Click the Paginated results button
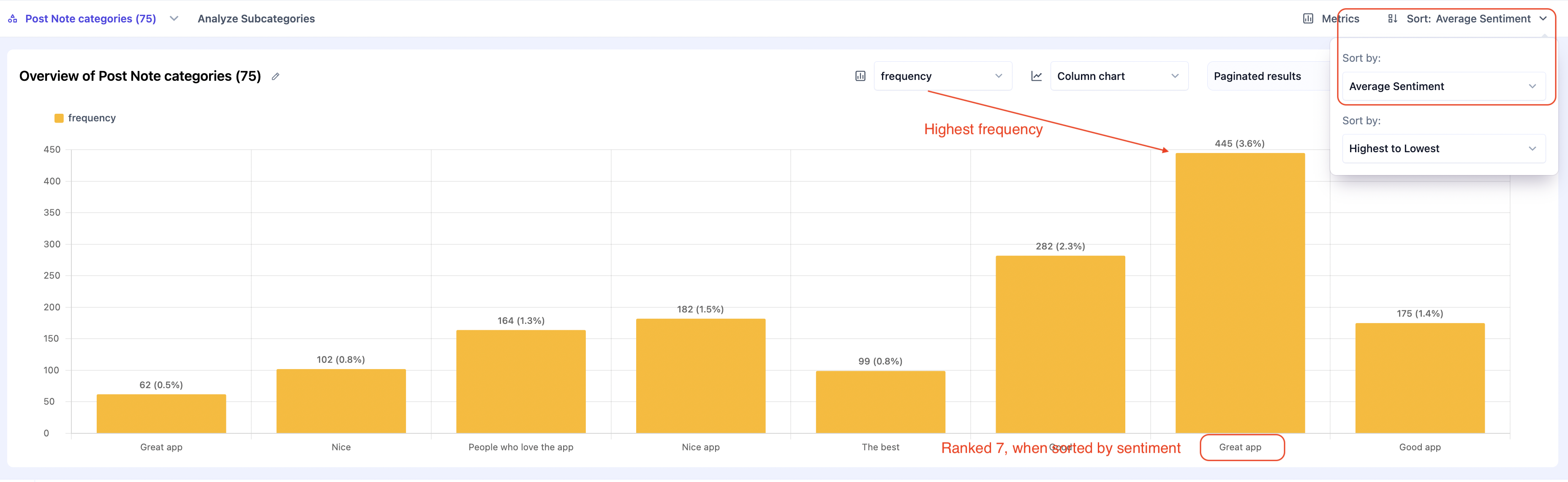The width and height of the screenshot is (1568, 482). [1257, 76]
